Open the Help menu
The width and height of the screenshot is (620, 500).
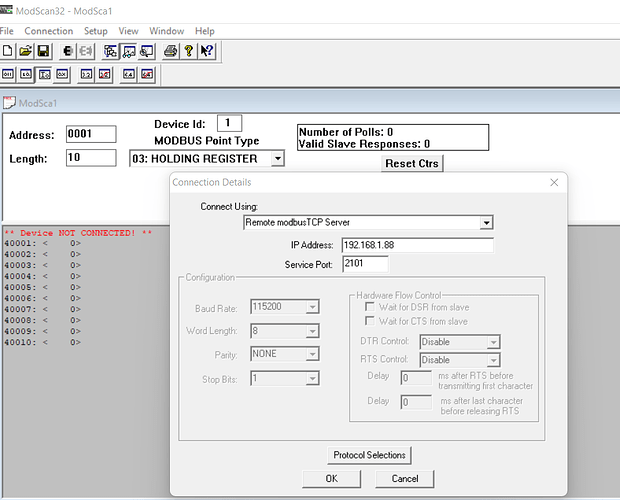tap(204, 31)
